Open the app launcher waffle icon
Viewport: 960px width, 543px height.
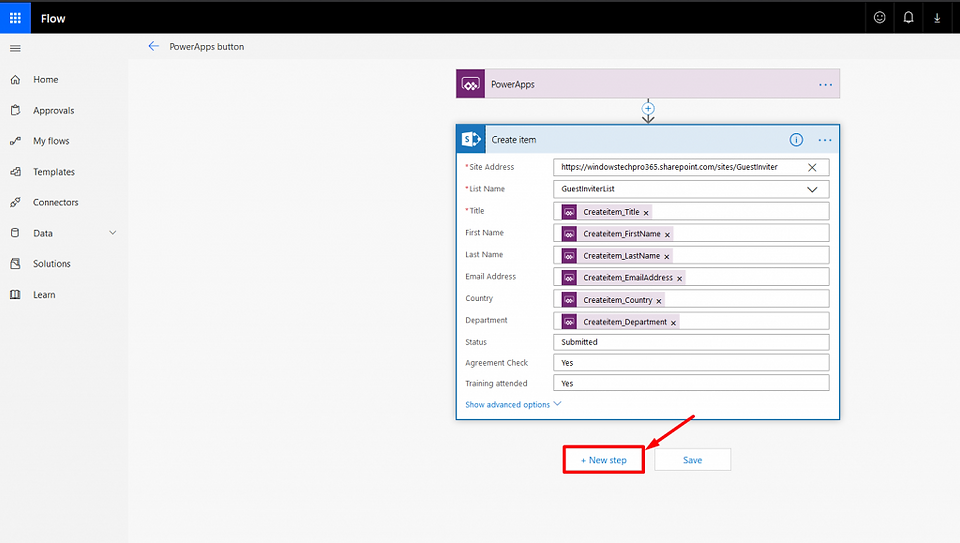coord(15,18)
